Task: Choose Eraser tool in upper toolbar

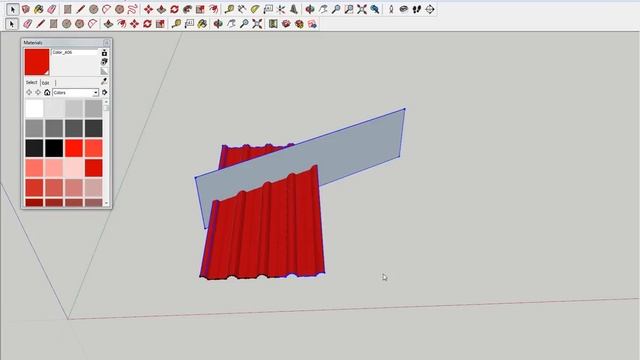Action: (51, 9)
